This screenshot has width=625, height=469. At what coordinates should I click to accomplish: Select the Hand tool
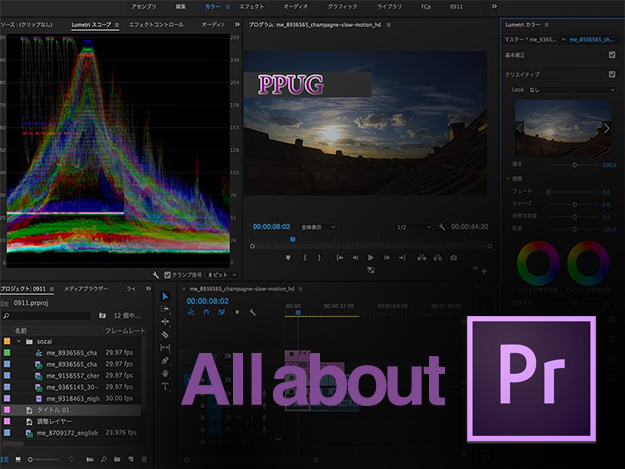click(x=166, y=373)
